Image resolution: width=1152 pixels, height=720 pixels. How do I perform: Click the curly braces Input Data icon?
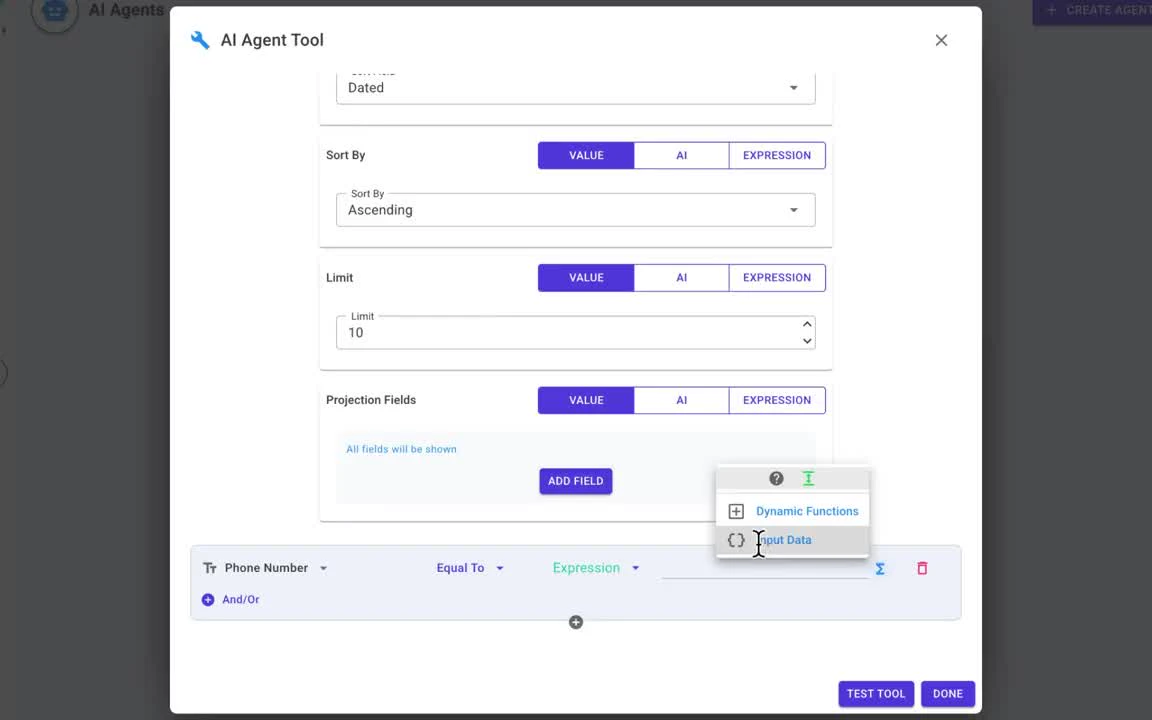tap(736, 540)
